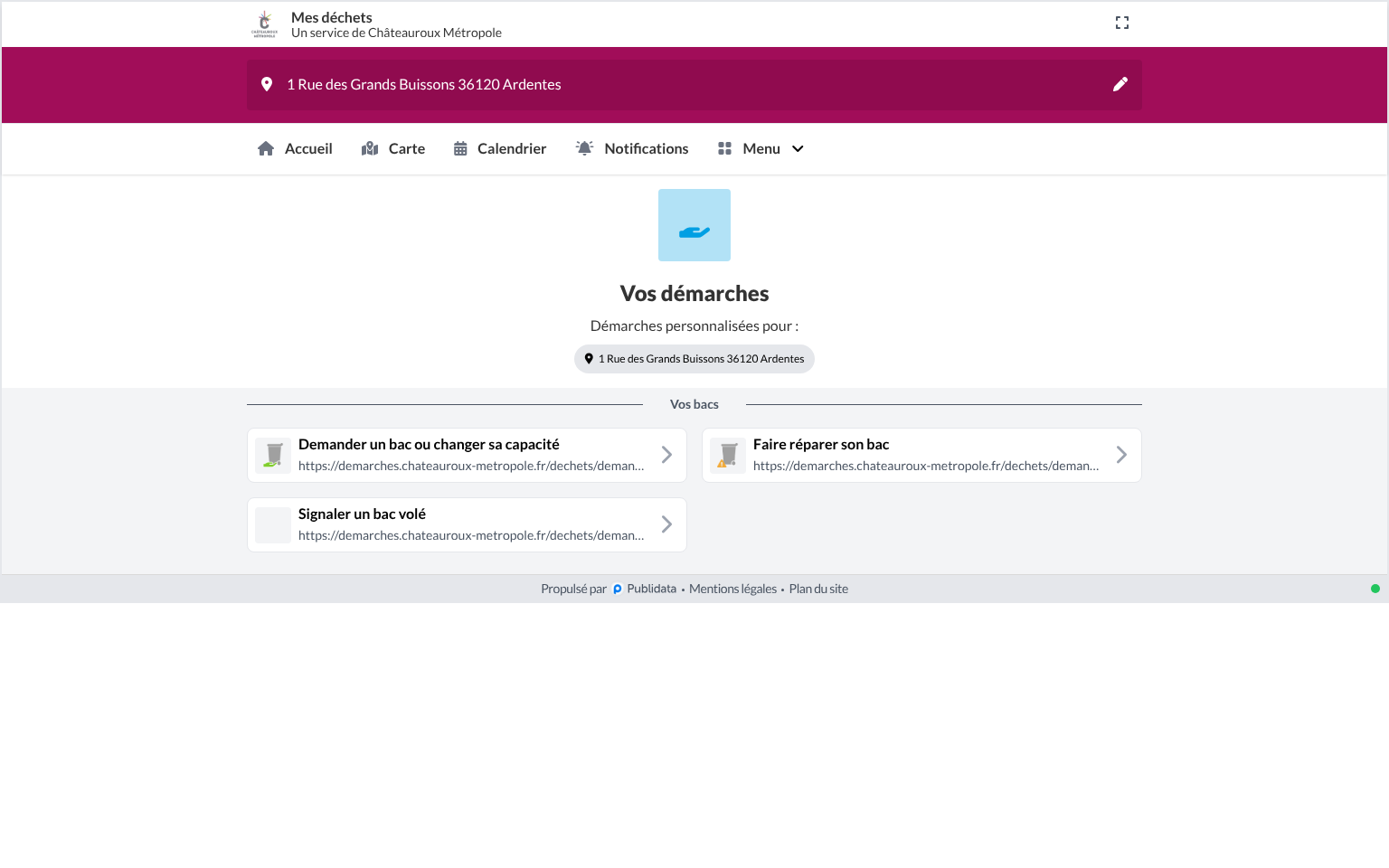This screenshot has width=1389, height=868.
Task: Click the fullscreen icon in header
Action: 1122,23
